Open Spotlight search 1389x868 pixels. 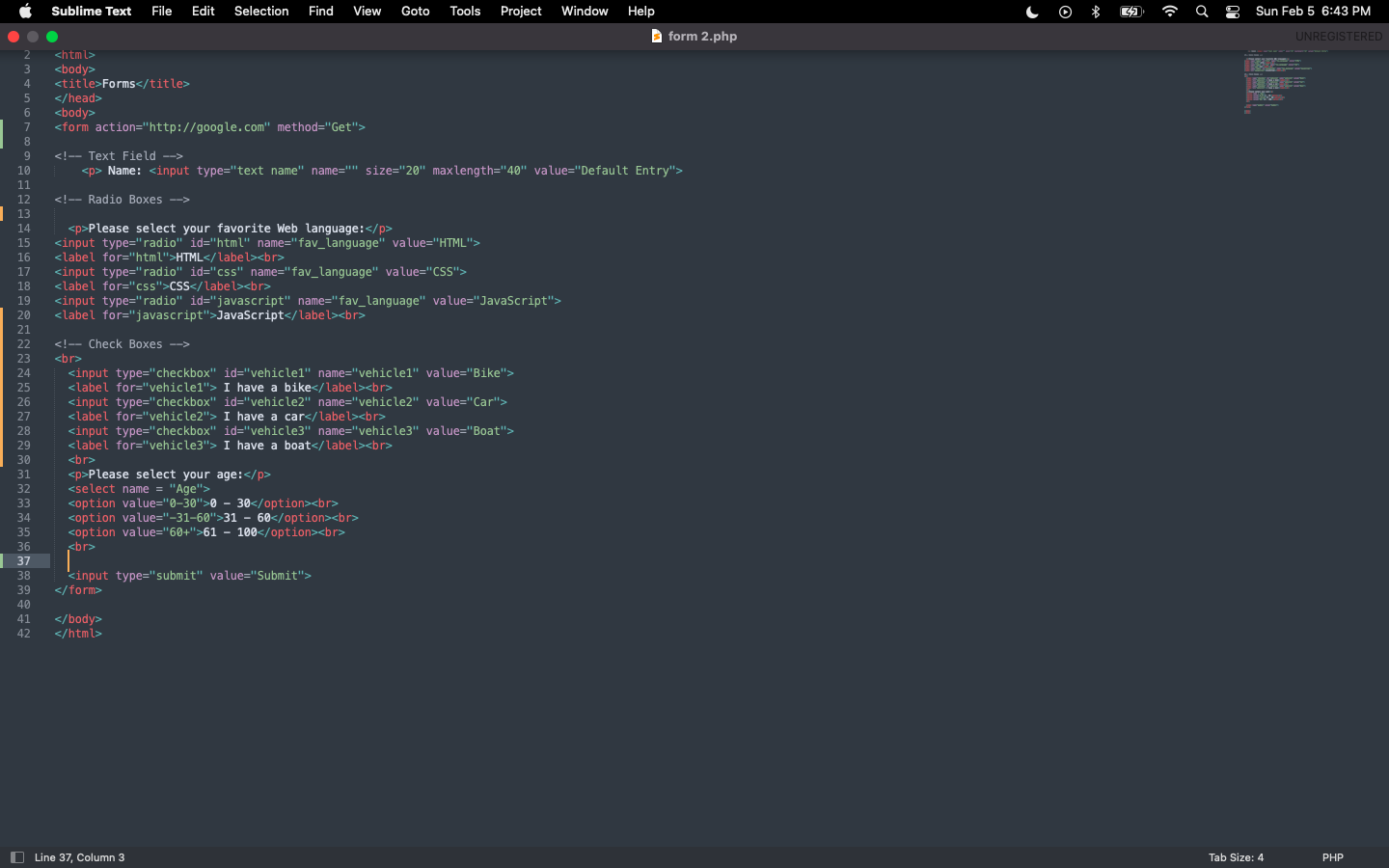click(x=1202, y=12)
